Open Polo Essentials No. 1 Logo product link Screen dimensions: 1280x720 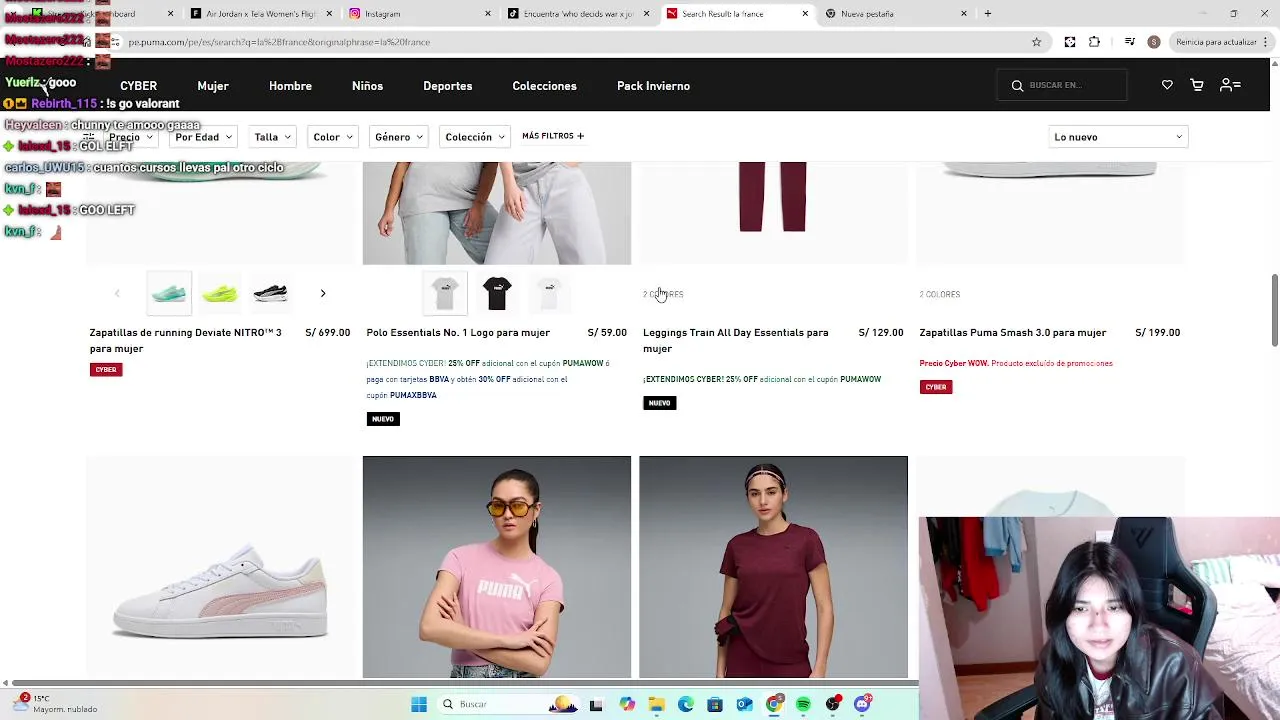click(x=458, y=332)
